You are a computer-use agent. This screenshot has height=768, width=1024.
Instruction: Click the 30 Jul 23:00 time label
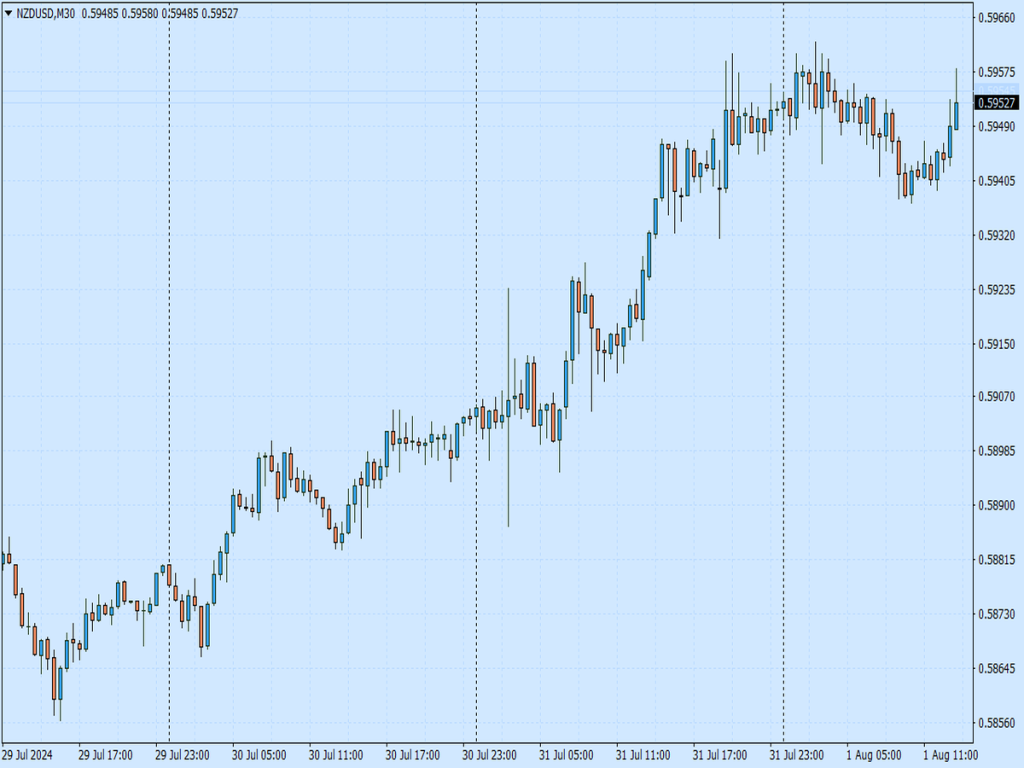[489, 754]
